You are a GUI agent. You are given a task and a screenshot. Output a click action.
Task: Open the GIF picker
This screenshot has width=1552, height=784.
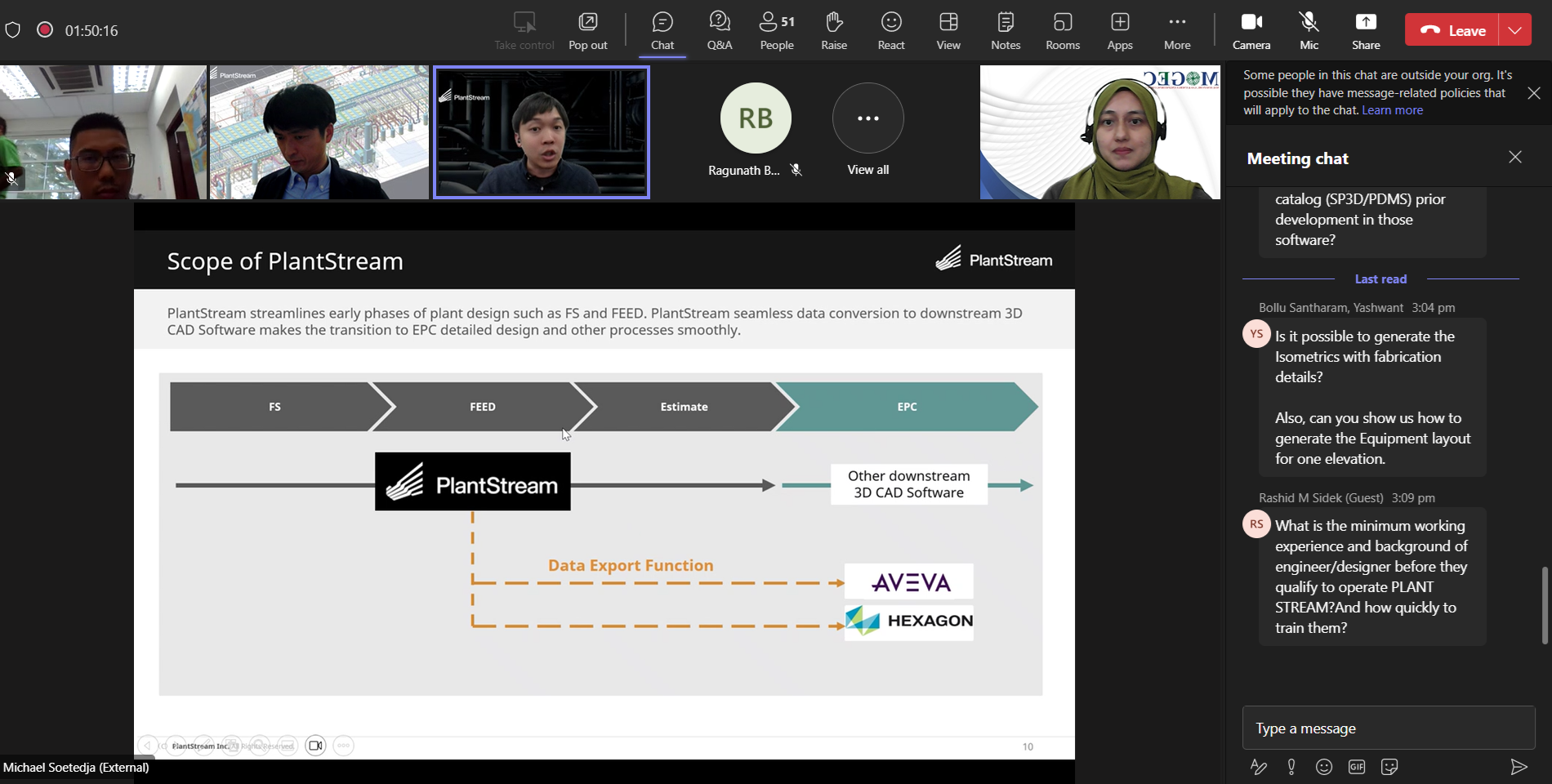pyautogui.click(x=1357, y=767)
